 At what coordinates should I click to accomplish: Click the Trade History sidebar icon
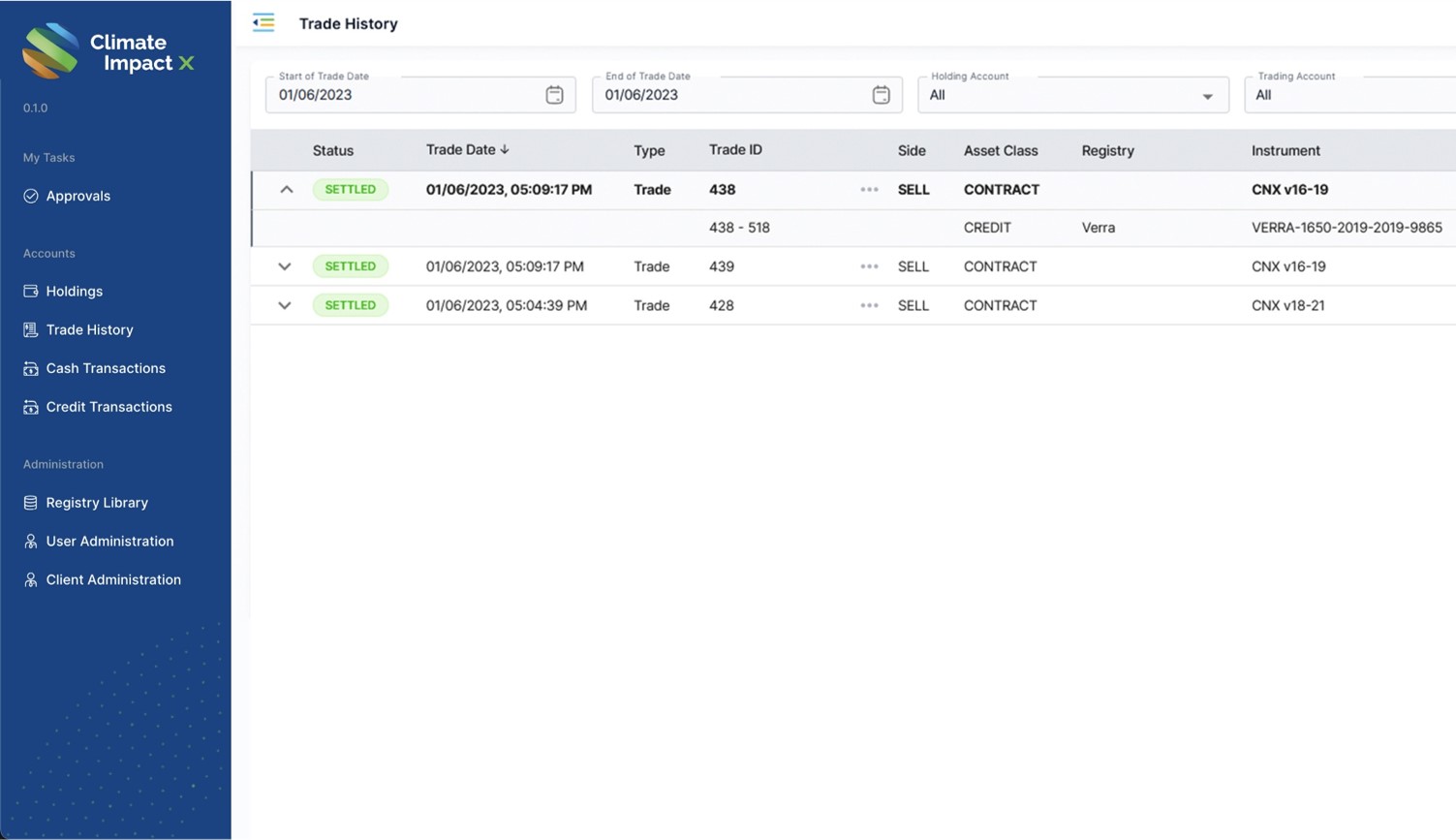click(x=31, y=329)
